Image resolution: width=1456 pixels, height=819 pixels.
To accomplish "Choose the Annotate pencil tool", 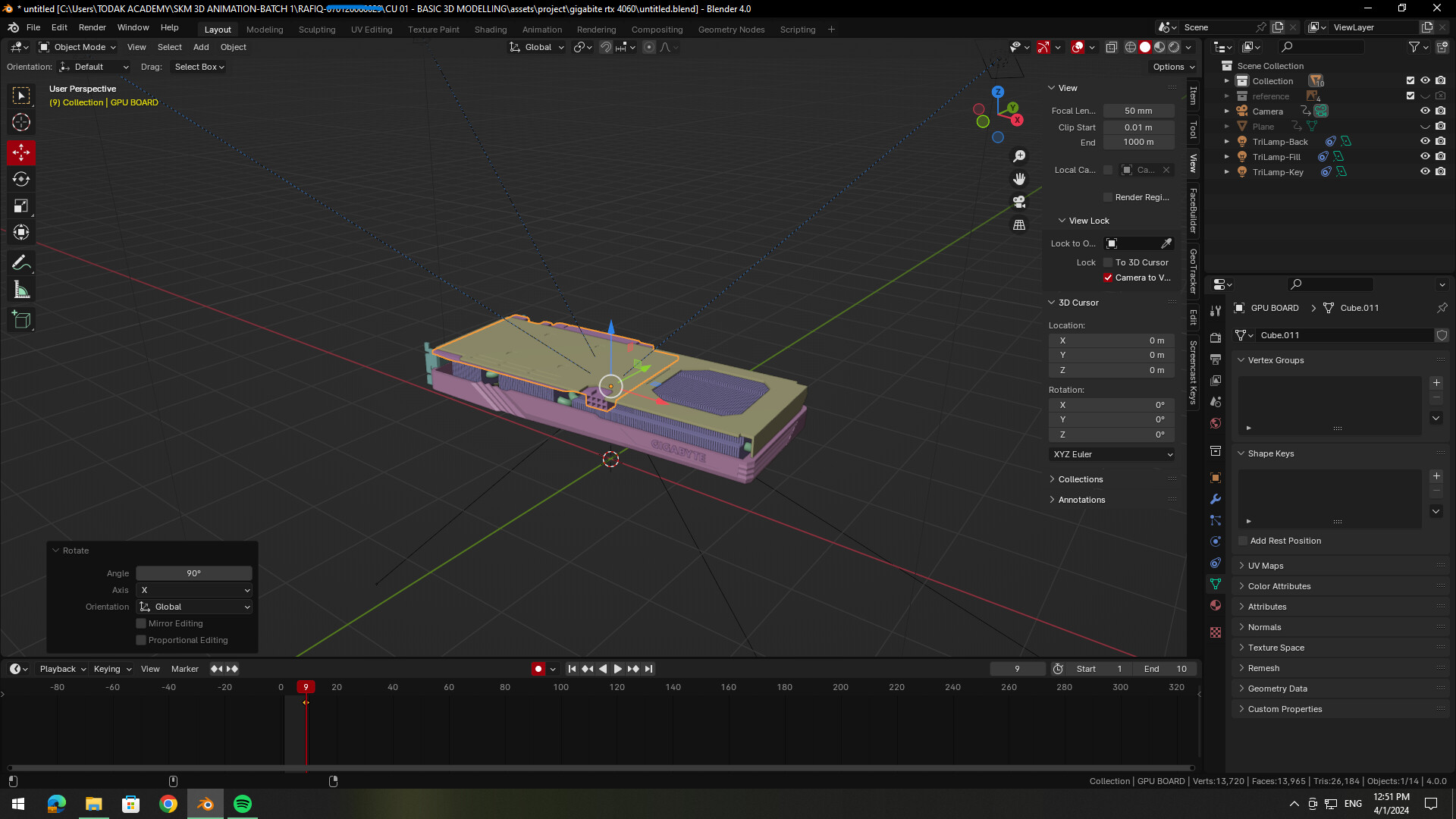I will click(x=21, y=263).
